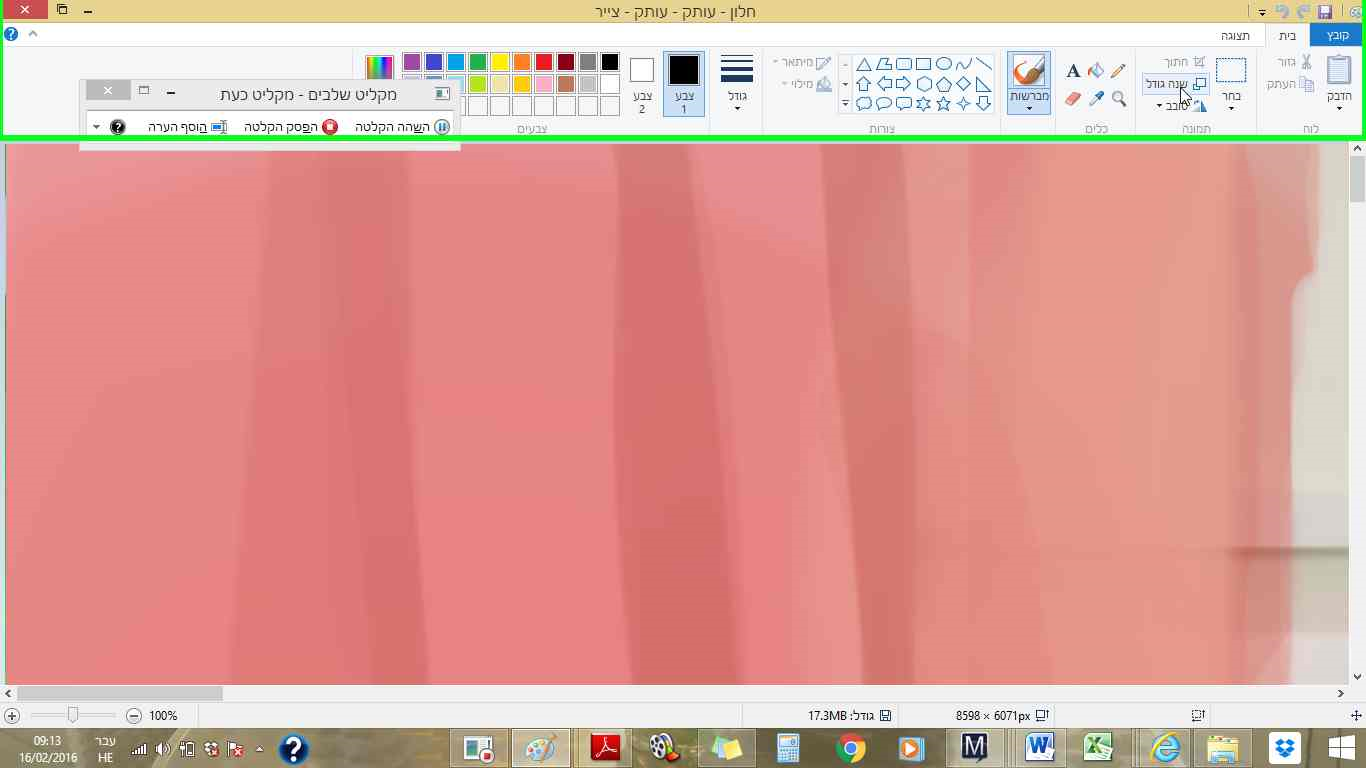
Task: Open the Fill (מילוי) dropdown
Action: [807, 84]
